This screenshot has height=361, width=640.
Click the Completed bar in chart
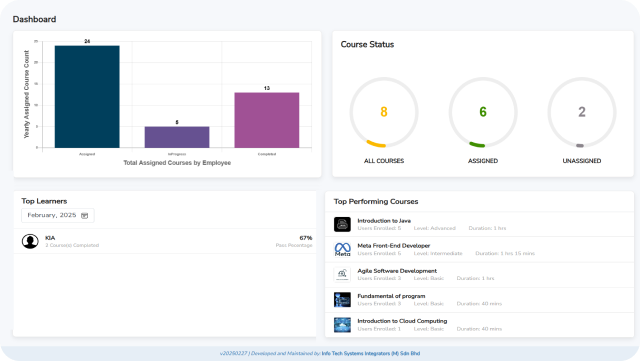[x=267, y=120]
